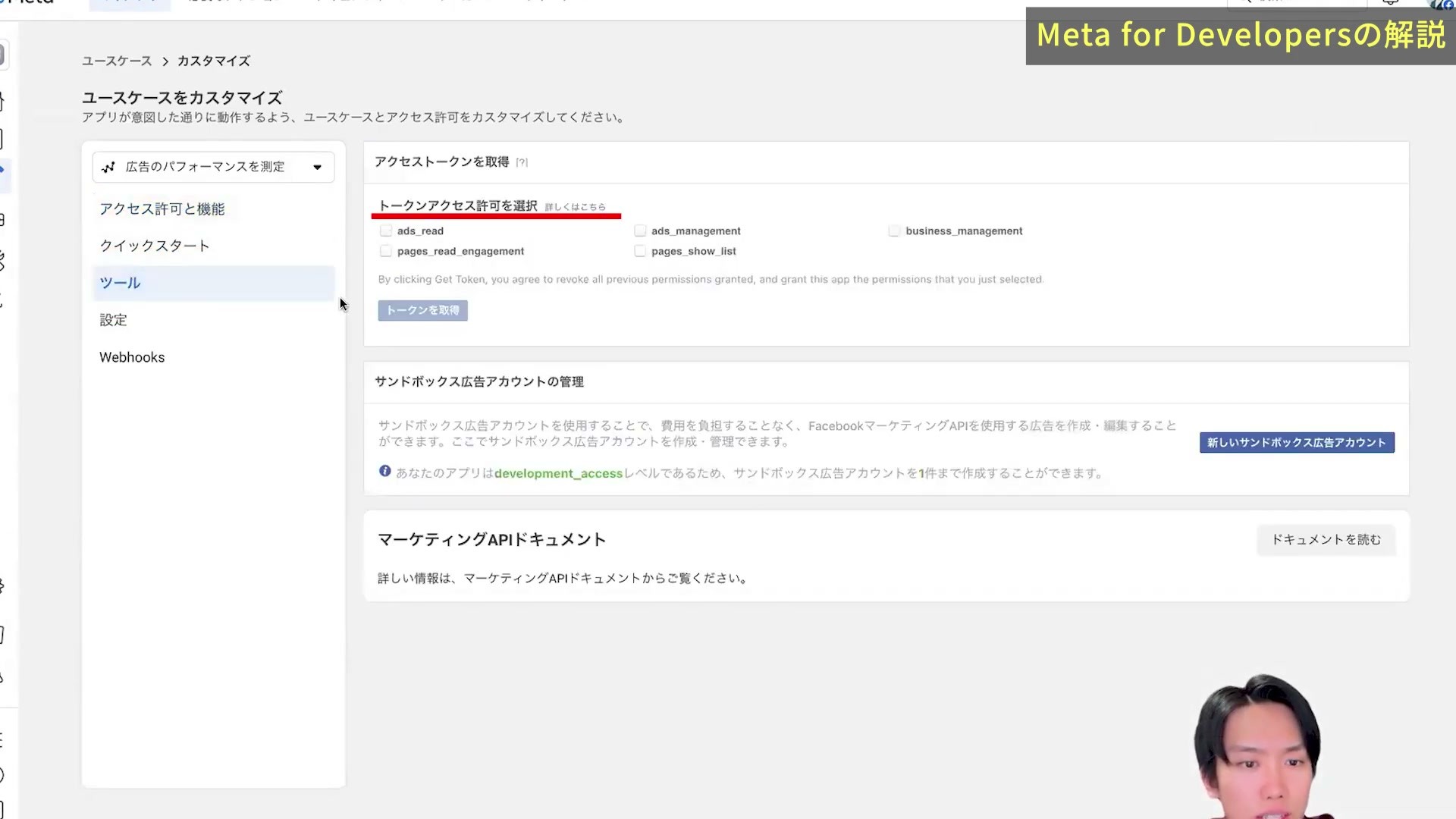Click the ユースケース breadcrumb link
The height and width of the screenshot is (819, 1456).
click(x=117, y=61)
